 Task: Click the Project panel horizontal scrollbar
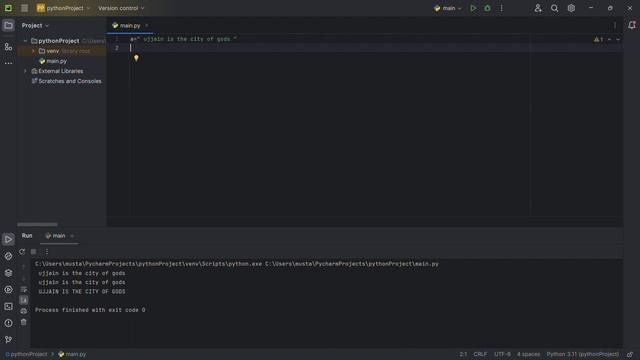point(37,224)
